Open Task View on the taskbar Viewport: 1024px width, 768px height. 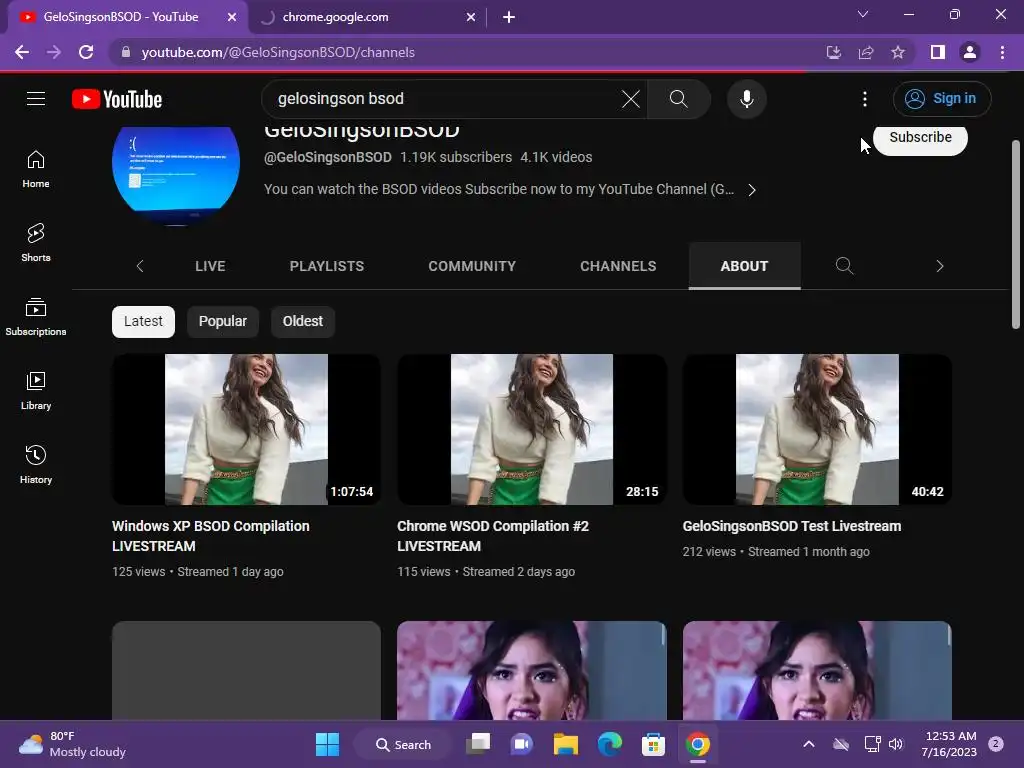point(478,744)
